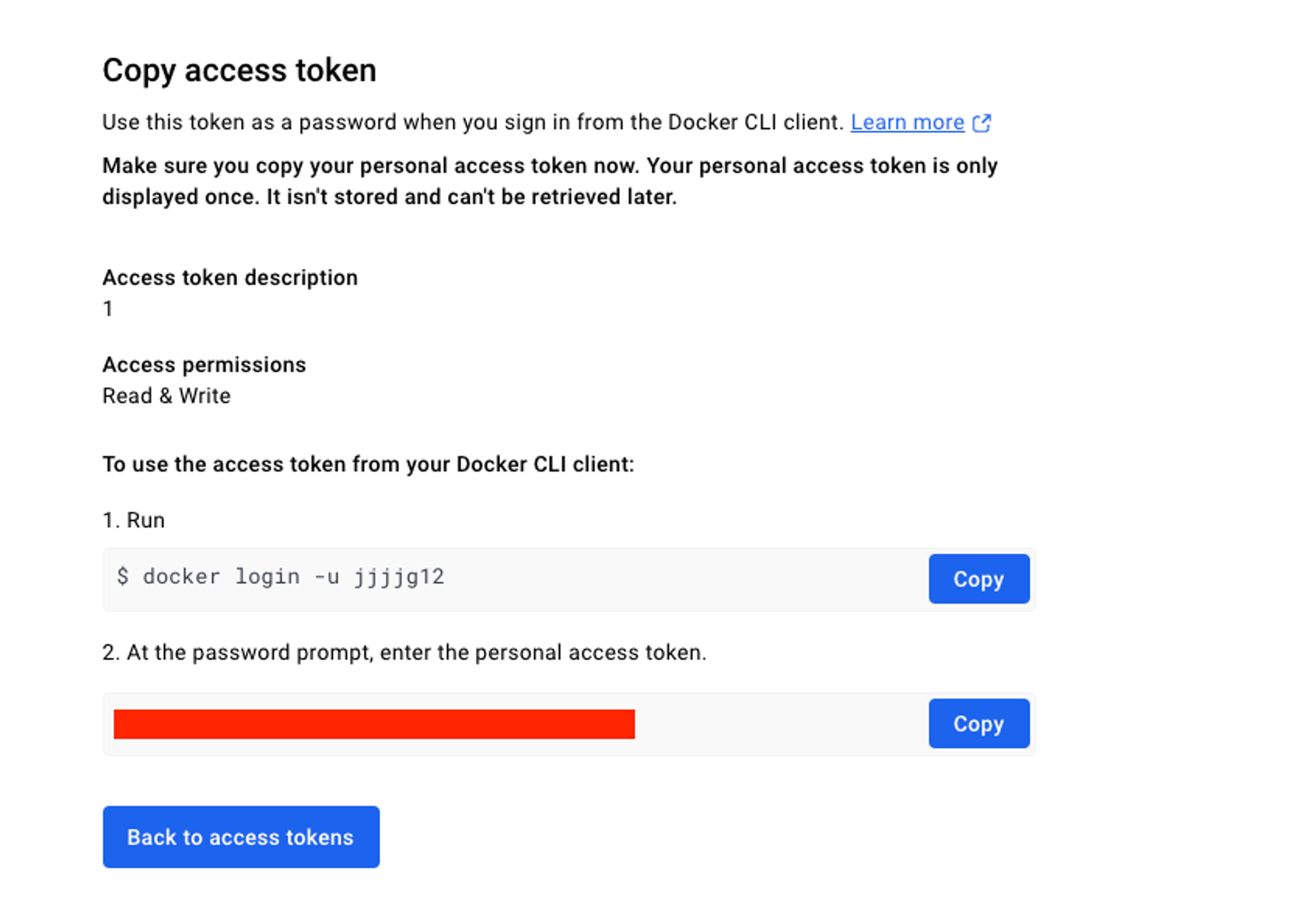
Task: Click the Copy access token heading
Action: click(240, 70)
